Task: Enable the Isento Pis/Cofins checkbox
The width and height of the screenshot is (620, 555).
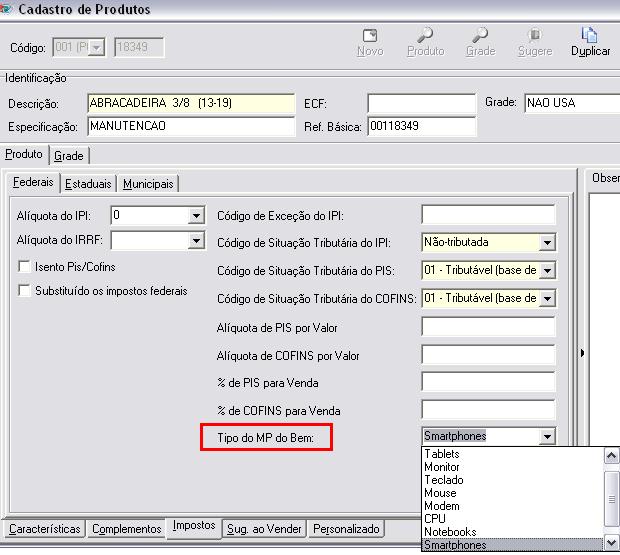Action: coord(25,267)
